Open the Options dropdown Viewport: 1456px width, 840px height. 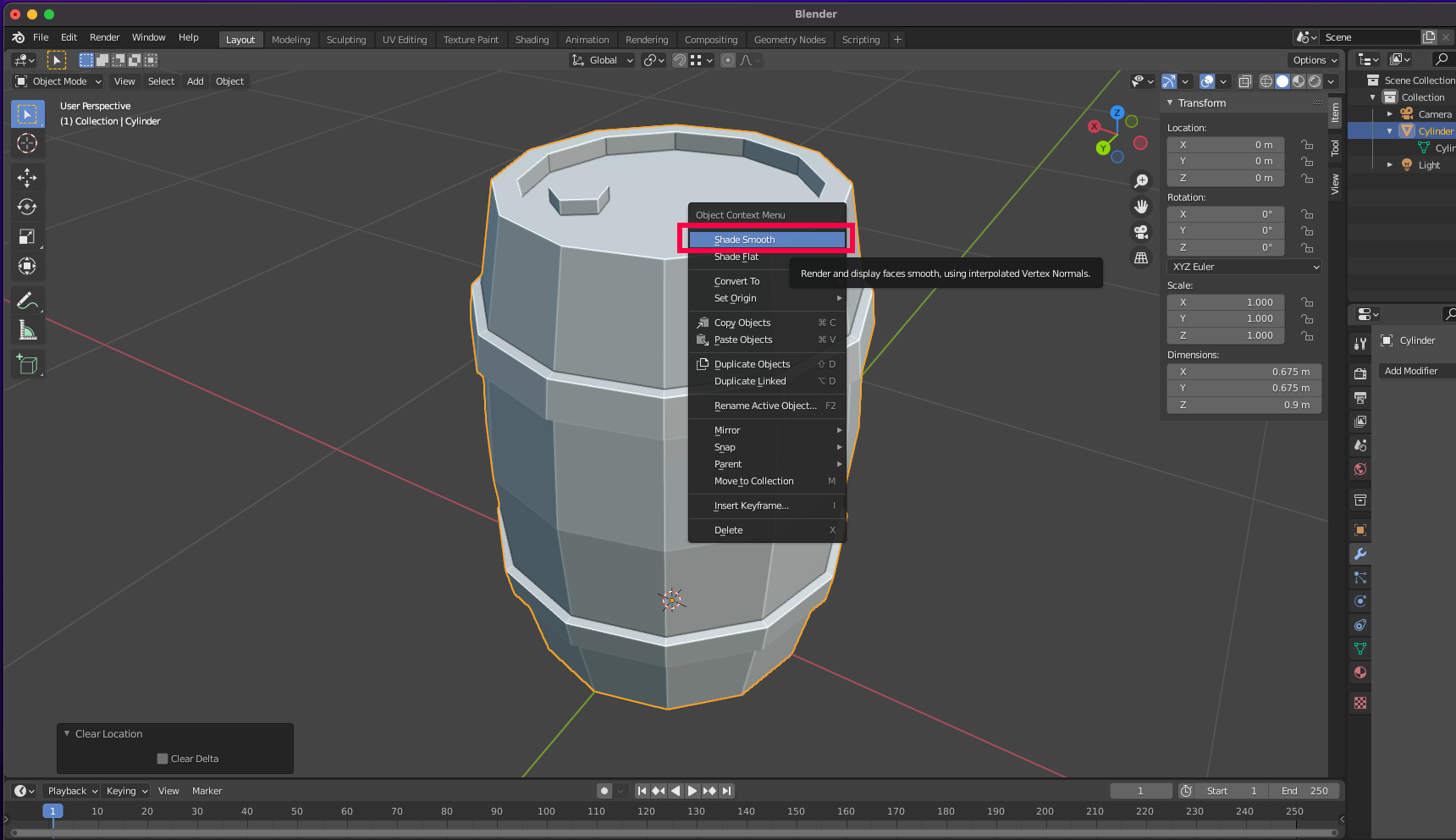pyautogui.click(x=1315, y=60)
